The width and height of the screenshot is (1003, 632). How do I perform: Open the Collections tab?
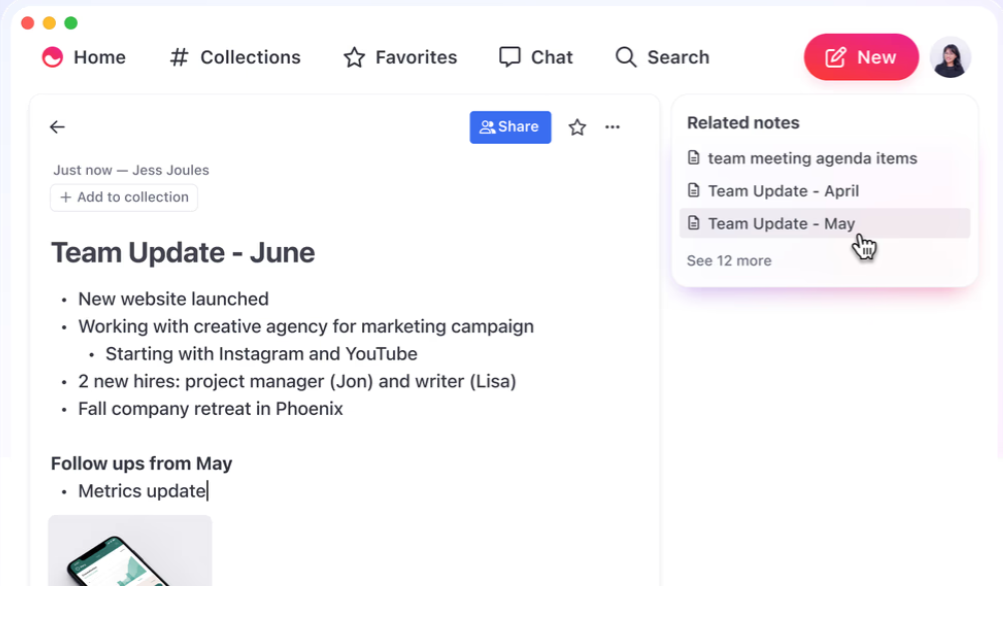pyautogui.click(x=235, y=58)
